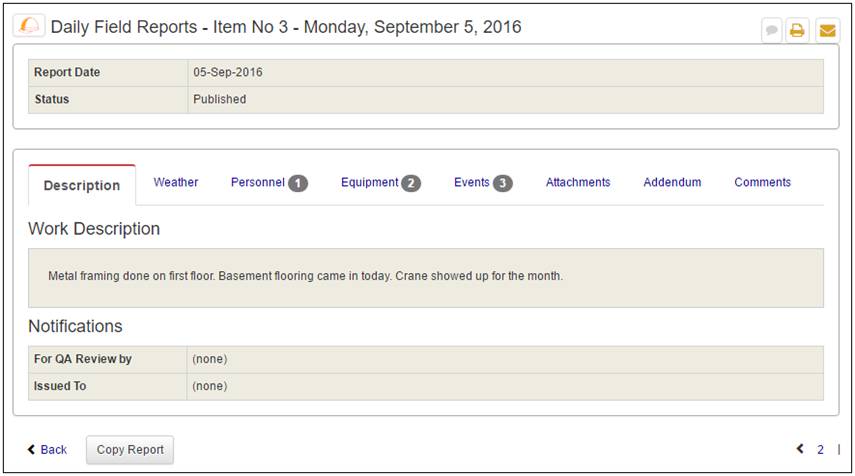Click the Personnel count badge 1

(x=298, y=183)
